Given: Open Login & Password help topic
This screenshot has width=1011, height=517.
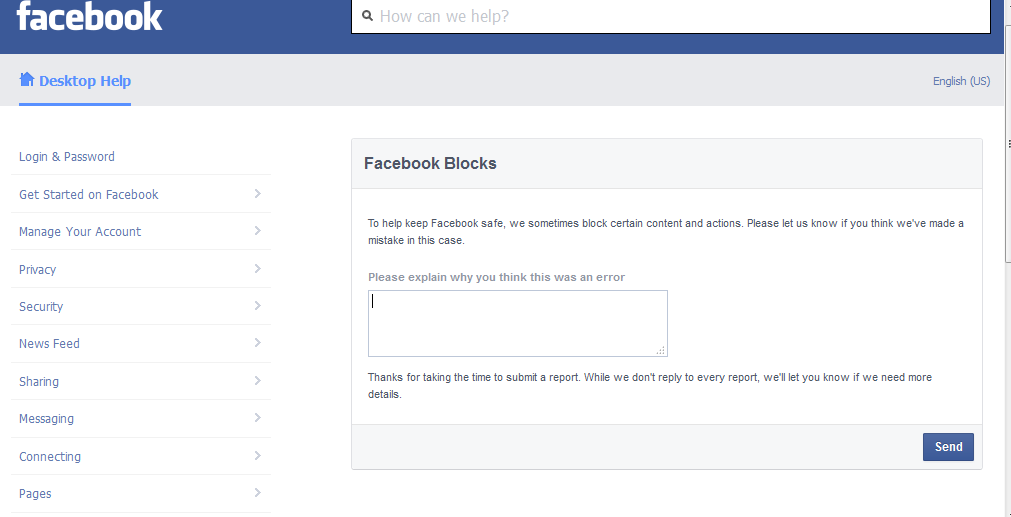Looking at the screenshot, I should pyautogui.click(x=67, y=157).
